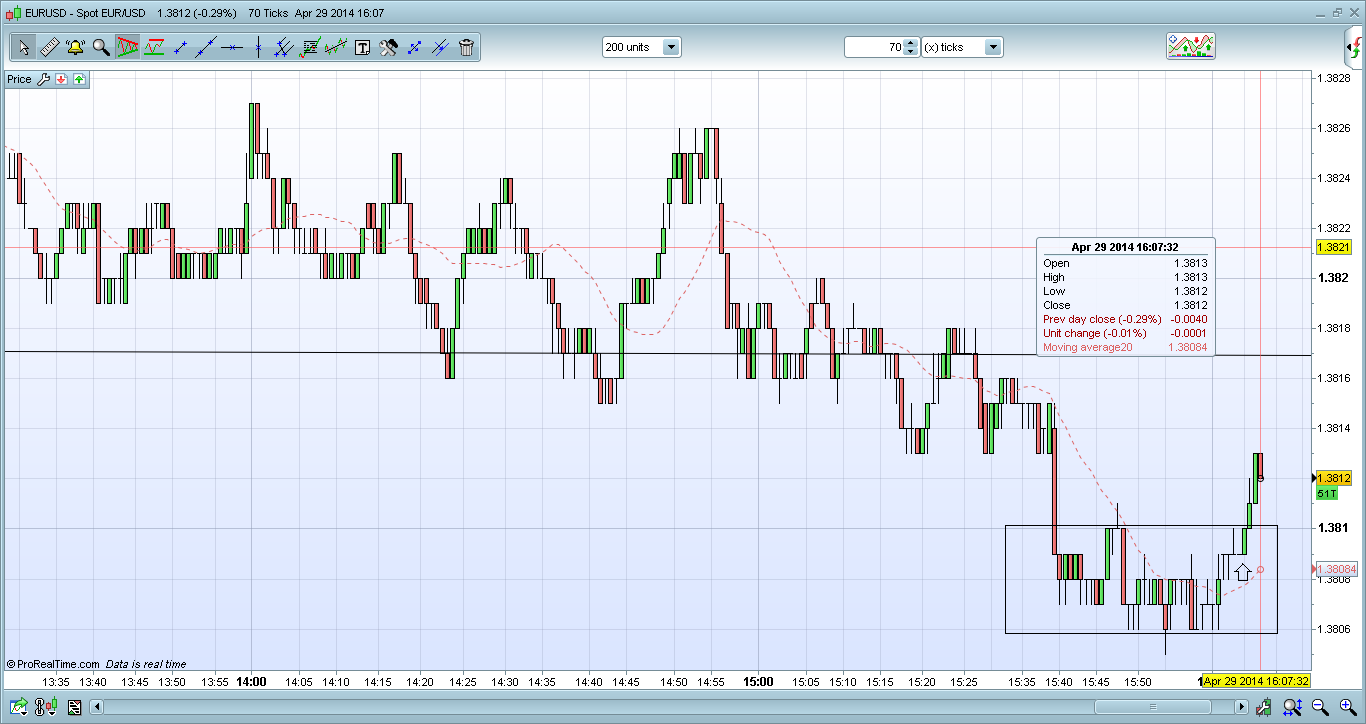Click the 14:00 time axis label
This screenshot has height=724, width=1366.
pyautogui.click(x=251, y=681)
